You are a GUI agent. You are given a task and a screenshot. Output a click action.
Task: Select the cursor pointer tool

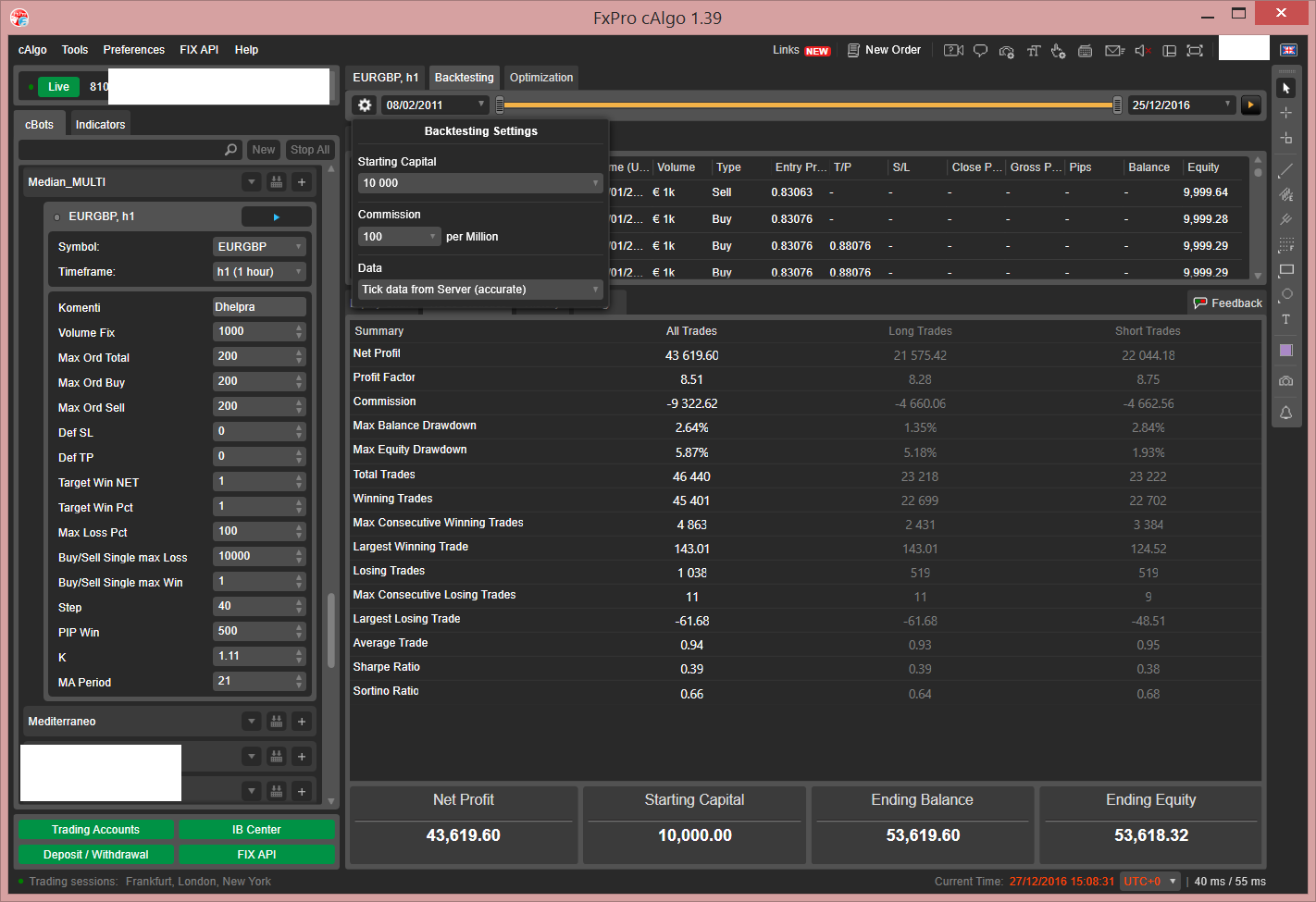coord(1286,88)
